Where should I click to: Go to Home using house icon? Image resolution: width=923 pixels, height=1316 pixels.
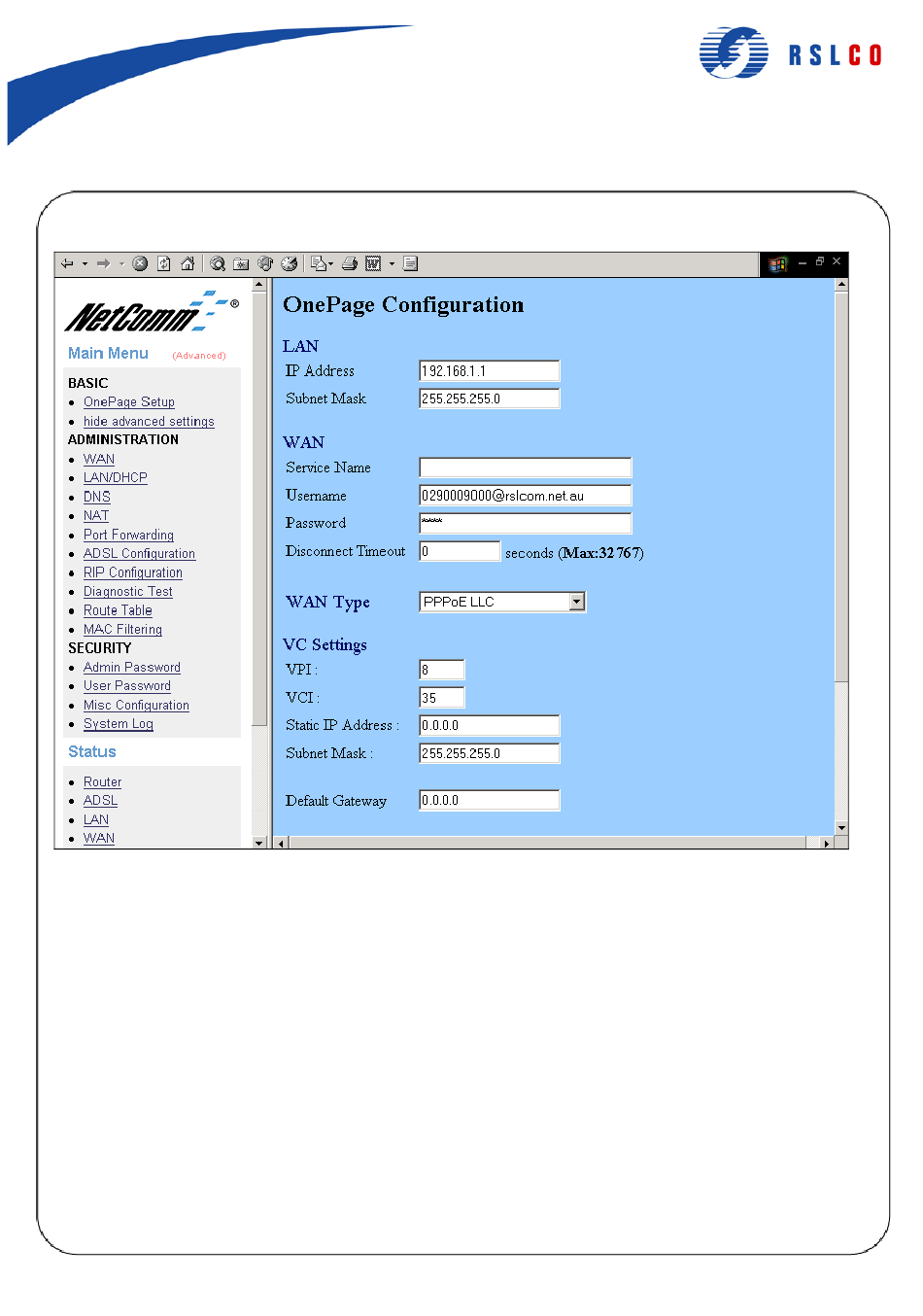coord(188,263)
